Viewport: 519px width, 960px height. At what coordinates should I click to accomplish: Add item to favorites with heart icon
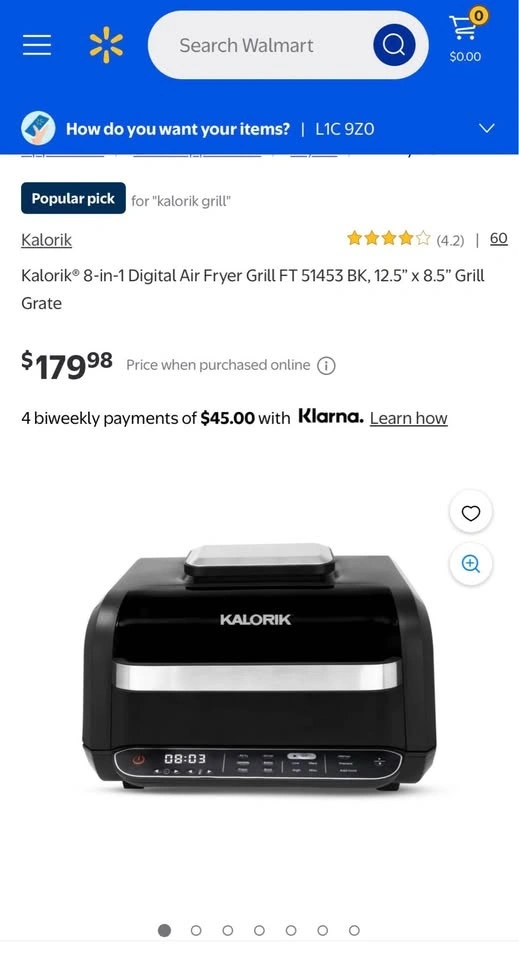pos(471,513)
